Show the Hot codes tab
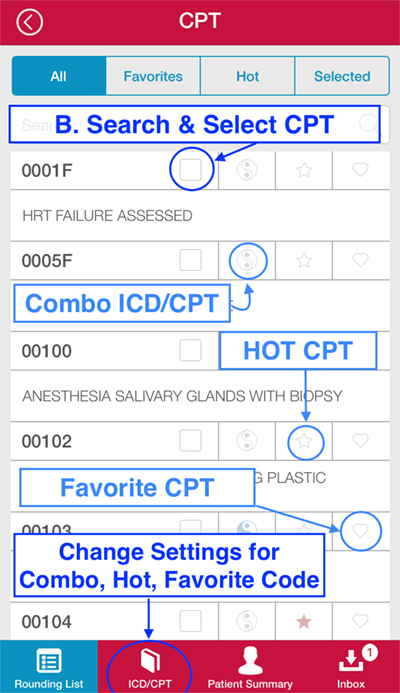Image resolution: width=400 pixels, height=693 pixels. pos(248,76)
